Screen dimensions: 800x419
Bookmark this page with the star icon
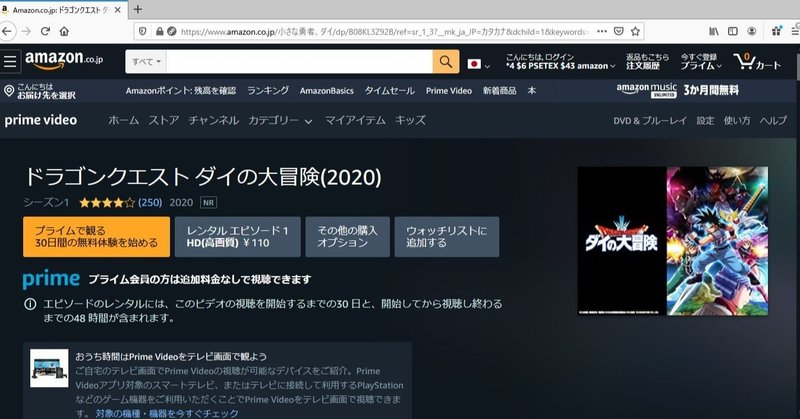635,31
